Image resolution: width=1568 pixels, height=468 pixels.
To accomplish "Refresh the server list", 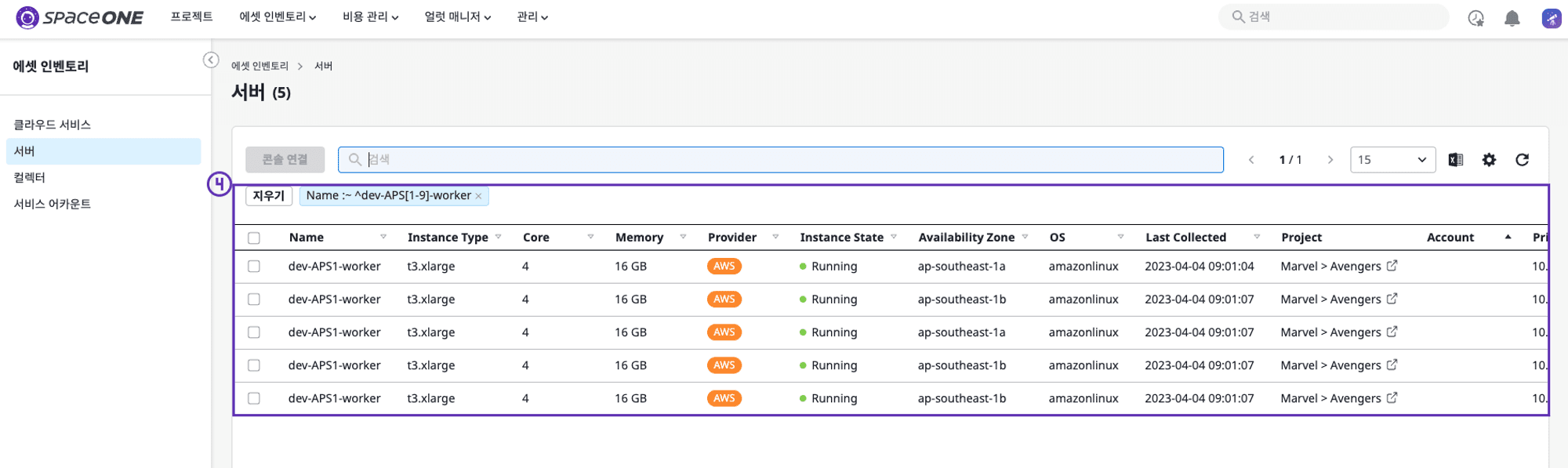I will (x=1523, y=160).
